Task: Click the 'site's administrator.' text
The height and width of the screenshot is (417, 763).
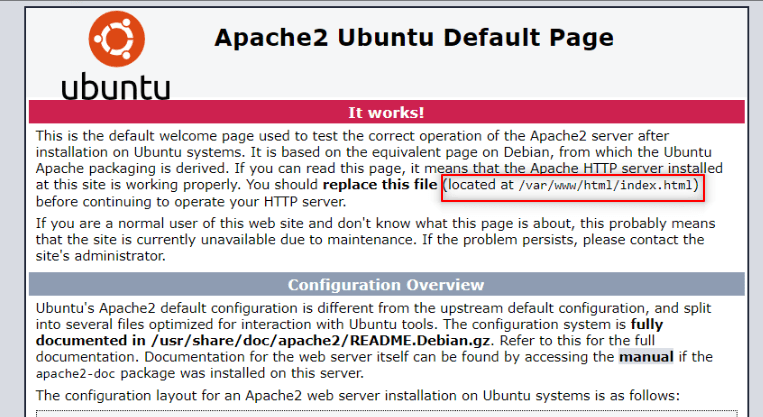Action: [x=101, y=256]
